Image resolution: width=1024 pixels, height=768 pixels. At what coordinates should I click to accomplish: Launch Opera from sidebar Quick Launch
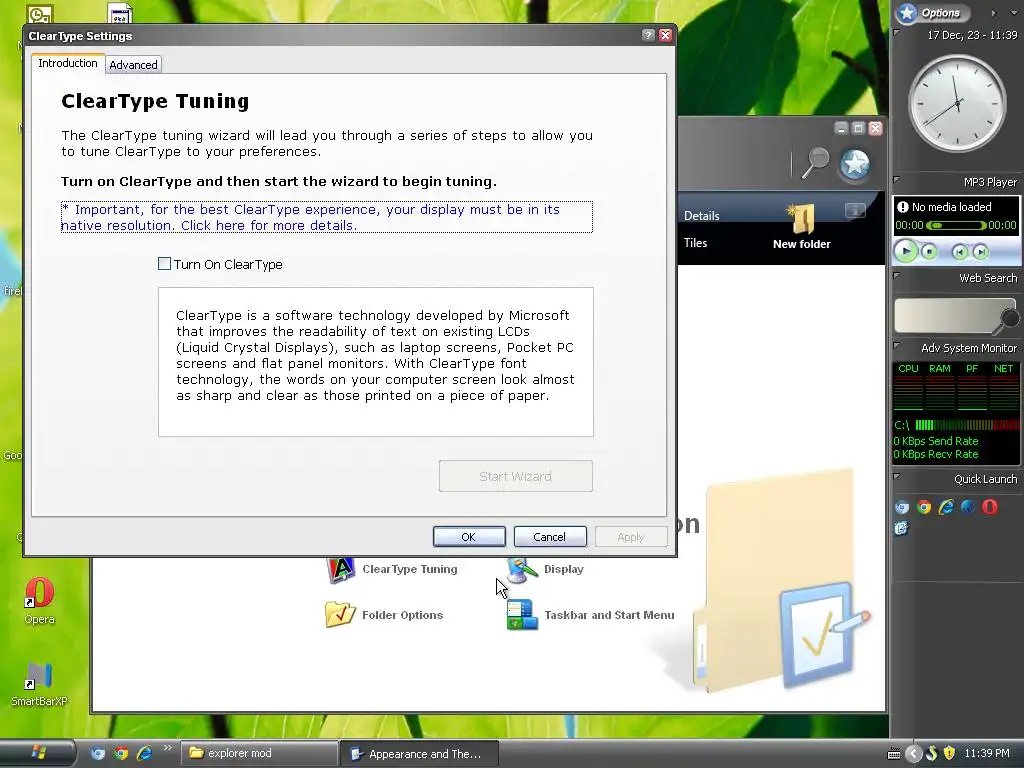point(990,507)
